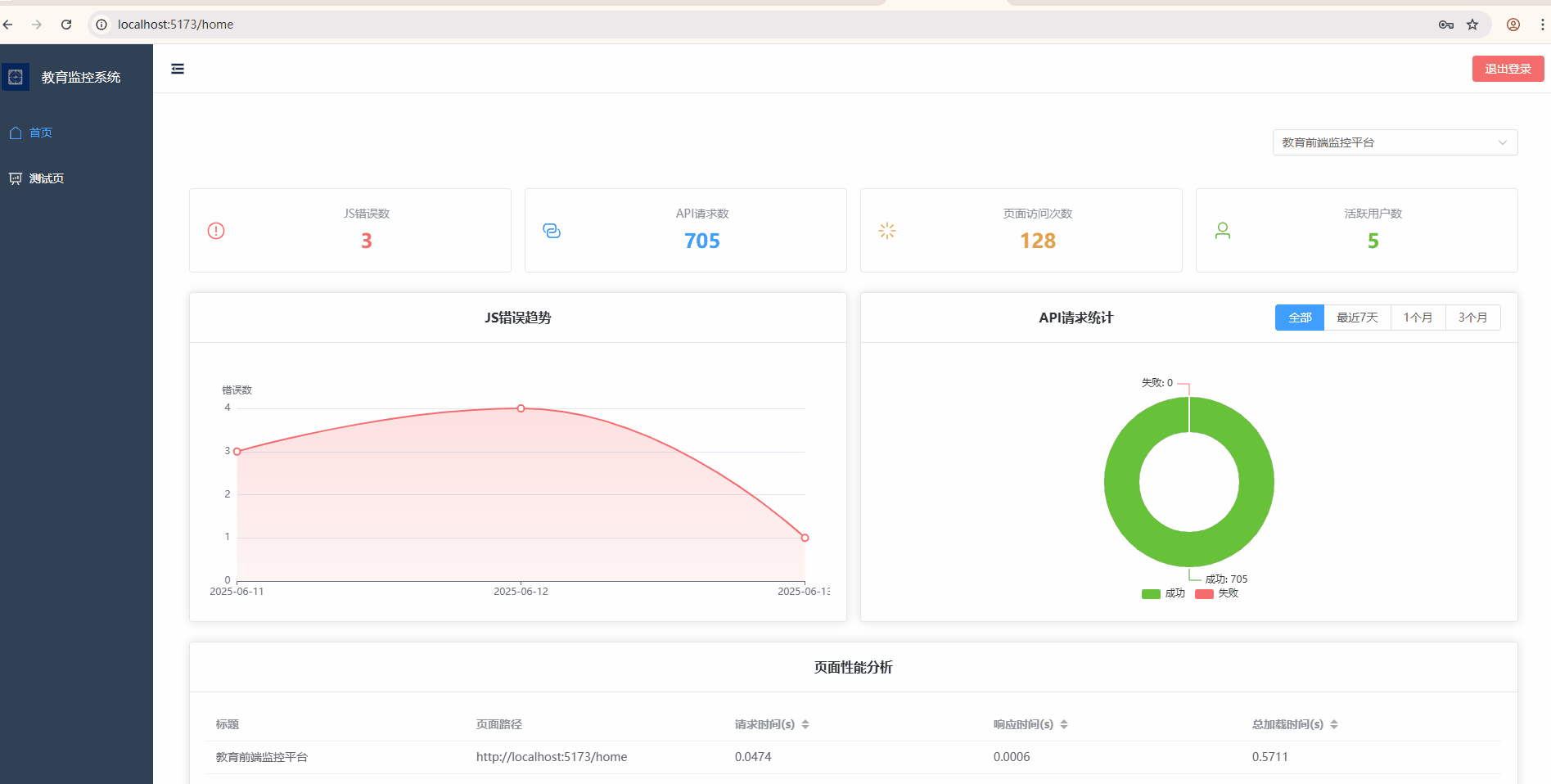The width and height of the screenshot is (1551, 784).
Task: Click the green donut ring in API请求统计
Action: coord(1122,482)
